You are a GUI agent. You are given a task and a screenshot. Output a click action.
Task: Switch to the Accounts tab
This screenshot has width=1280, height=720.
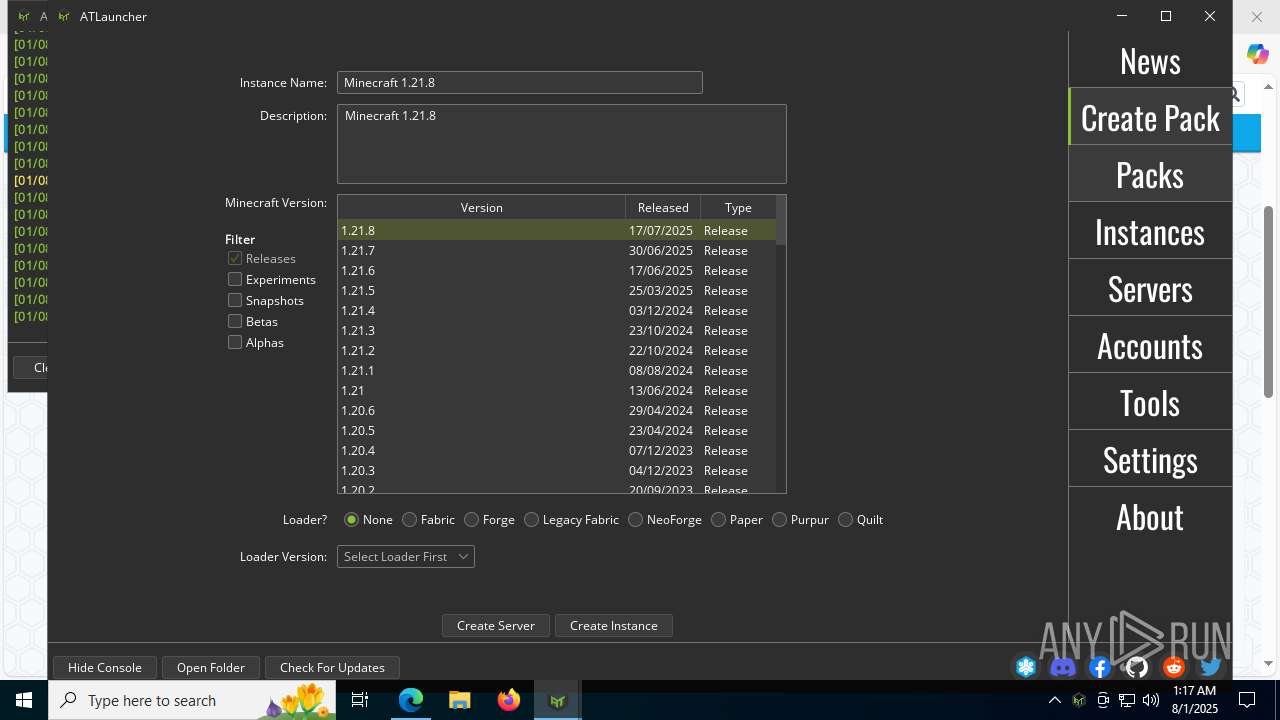pyautogui.click(x=1150, y=345)
